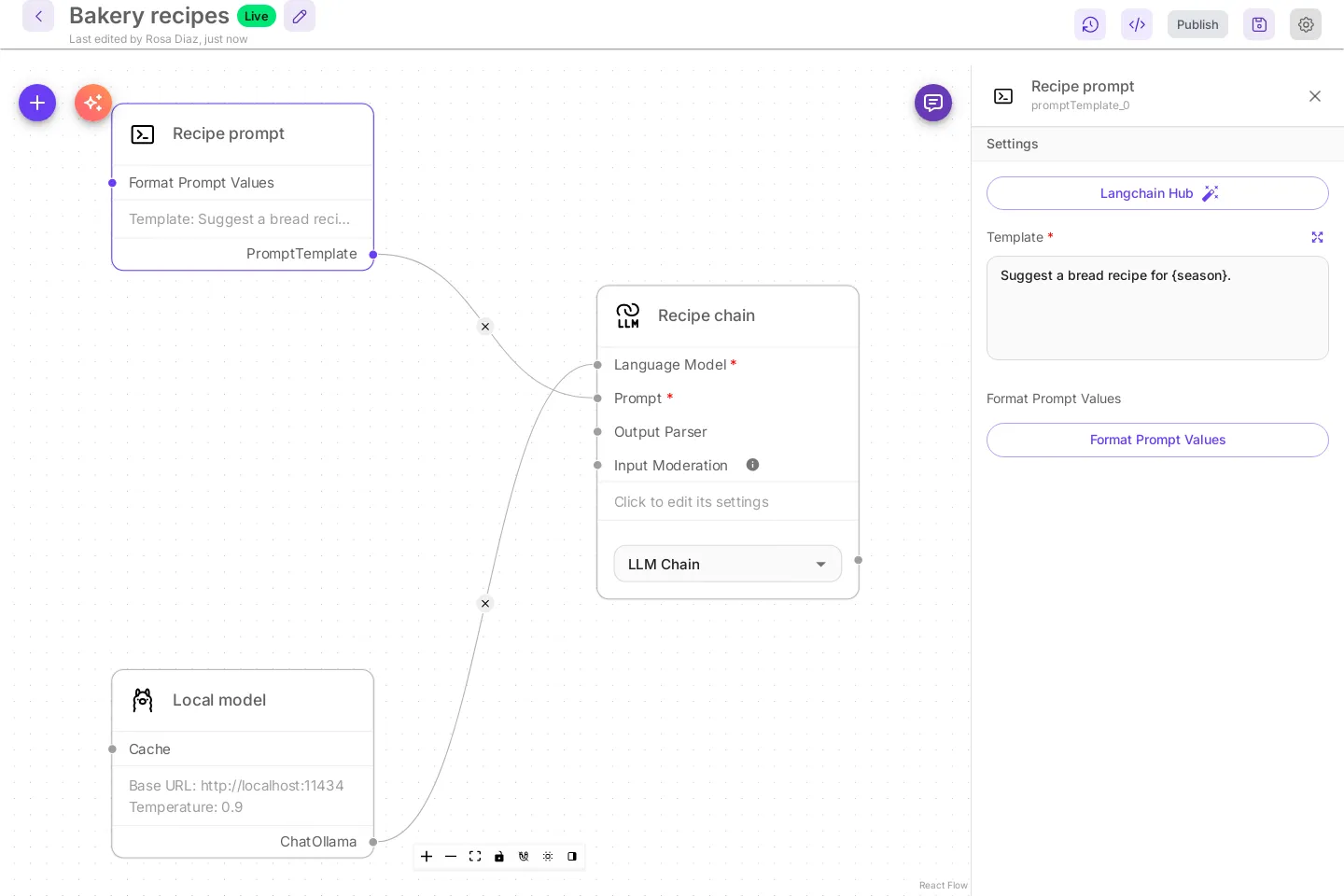Click the Prompt input handle on Recipe chain

click(597, 399)
